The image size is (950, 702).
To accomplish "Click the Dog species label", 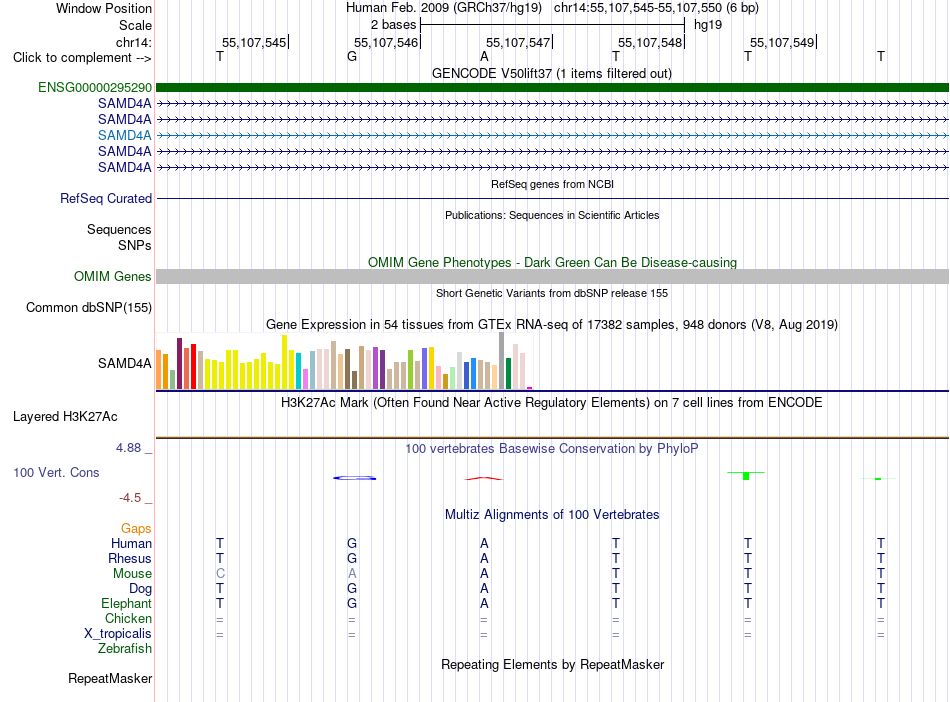I will pyautogui.click(x=140, y=588).
